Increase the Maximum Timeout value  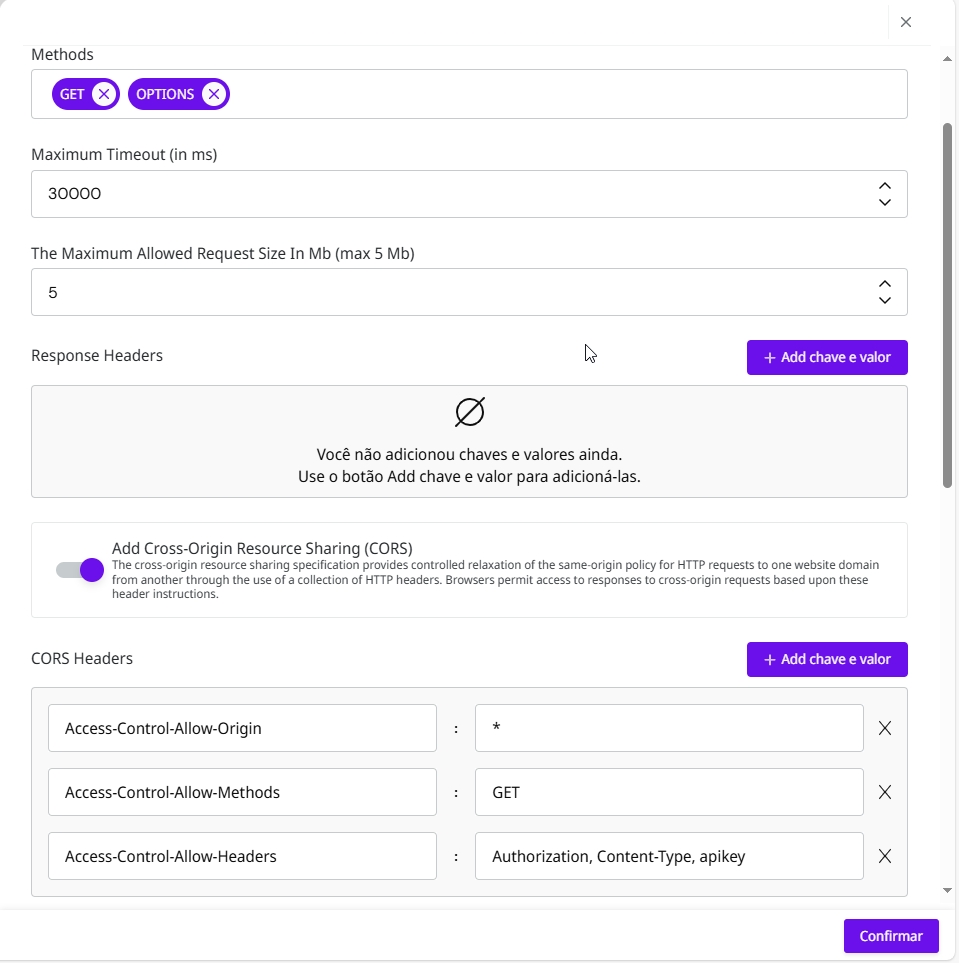884,186
